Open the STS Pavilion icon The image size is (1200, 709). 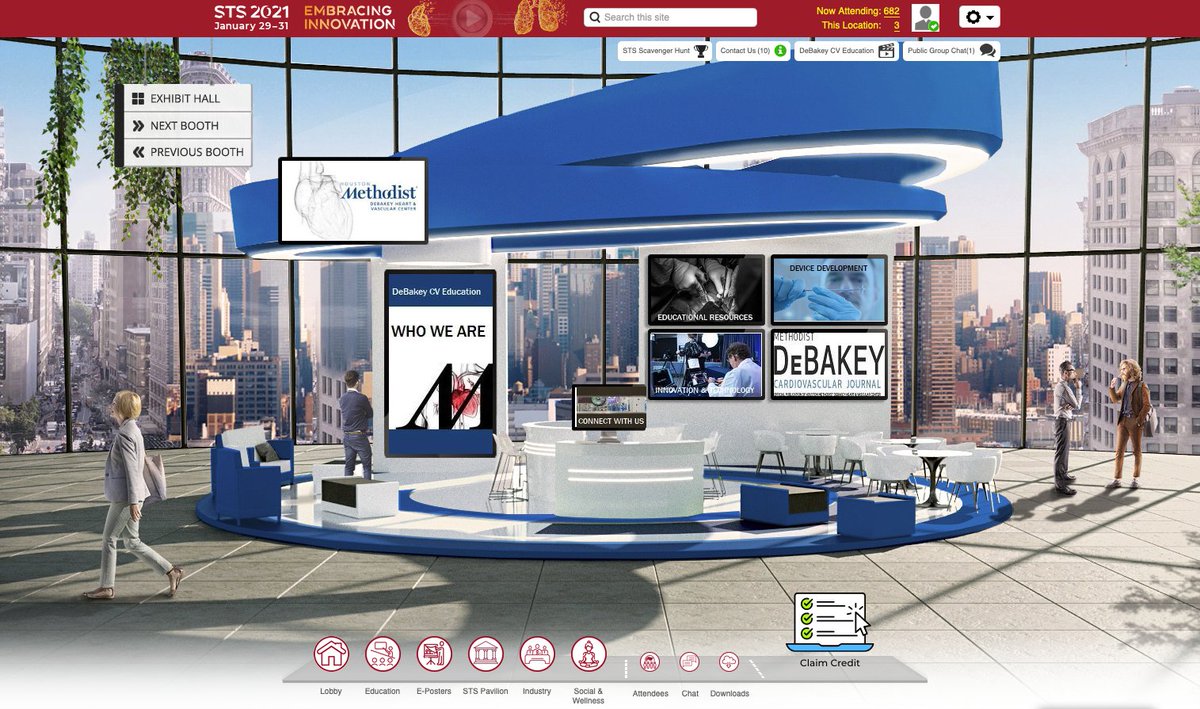pyautogui.click(x=486, y=654)
